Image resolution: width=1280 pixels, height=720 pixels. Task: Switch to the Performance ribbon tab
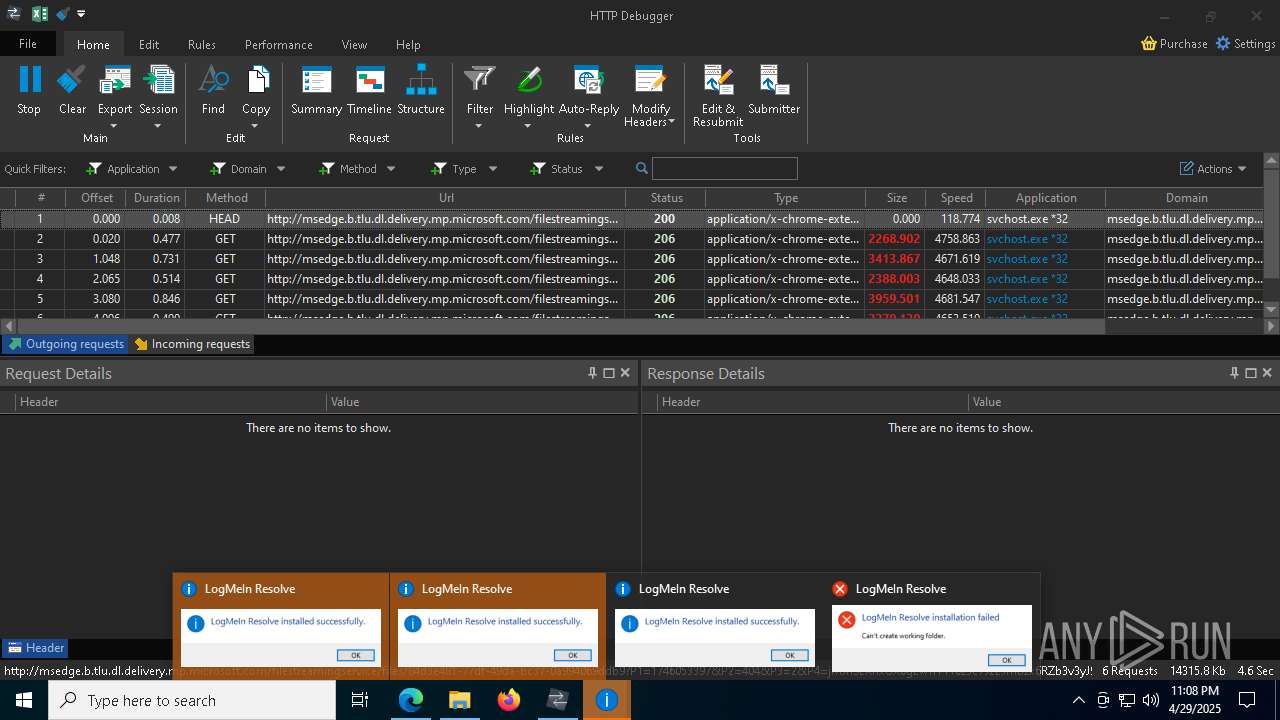click(279, 44)
